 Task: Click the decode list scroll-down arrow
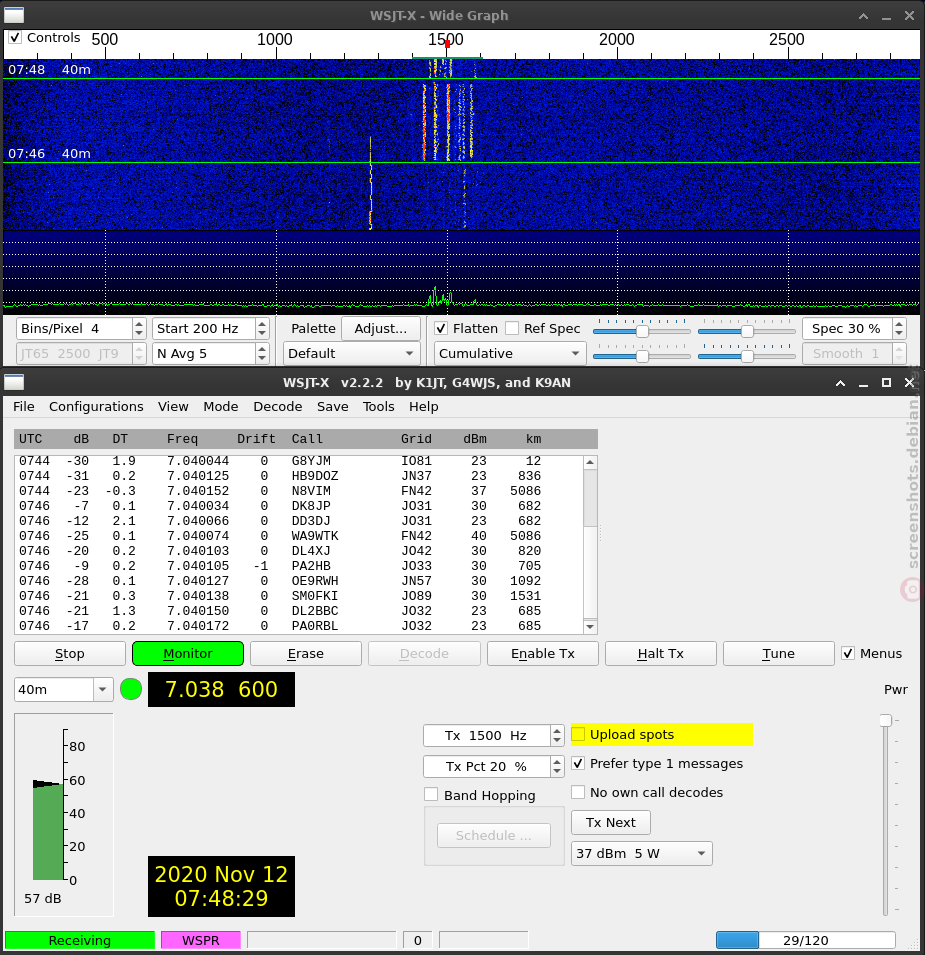pos(589,626)
